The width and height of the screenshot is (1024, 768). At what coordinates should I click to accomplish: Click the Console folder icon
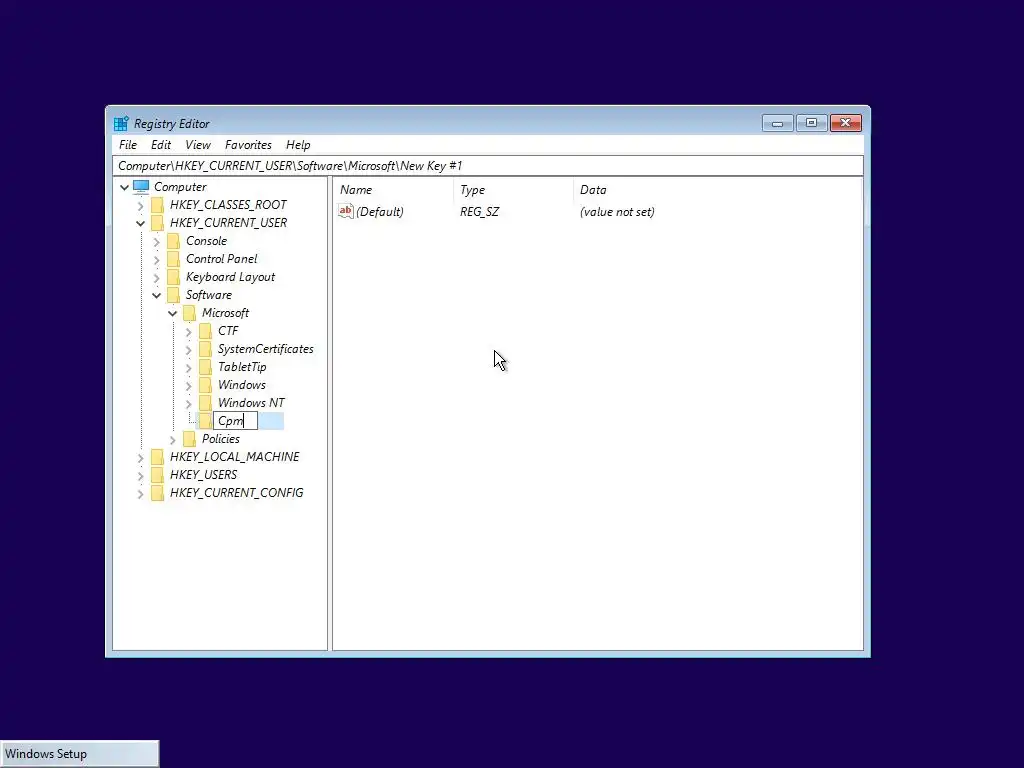(173, 241)
